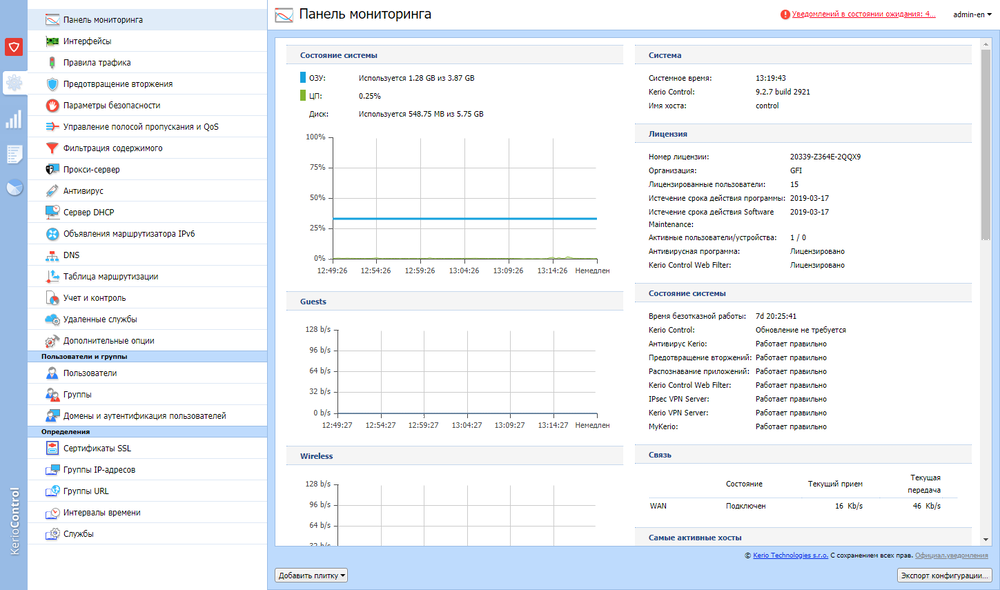Image resolution: width=1000 pixels, height=590 pixels.
Task: Open the Kerio Technologies s.r.o. link
Action: click(790, 556)
